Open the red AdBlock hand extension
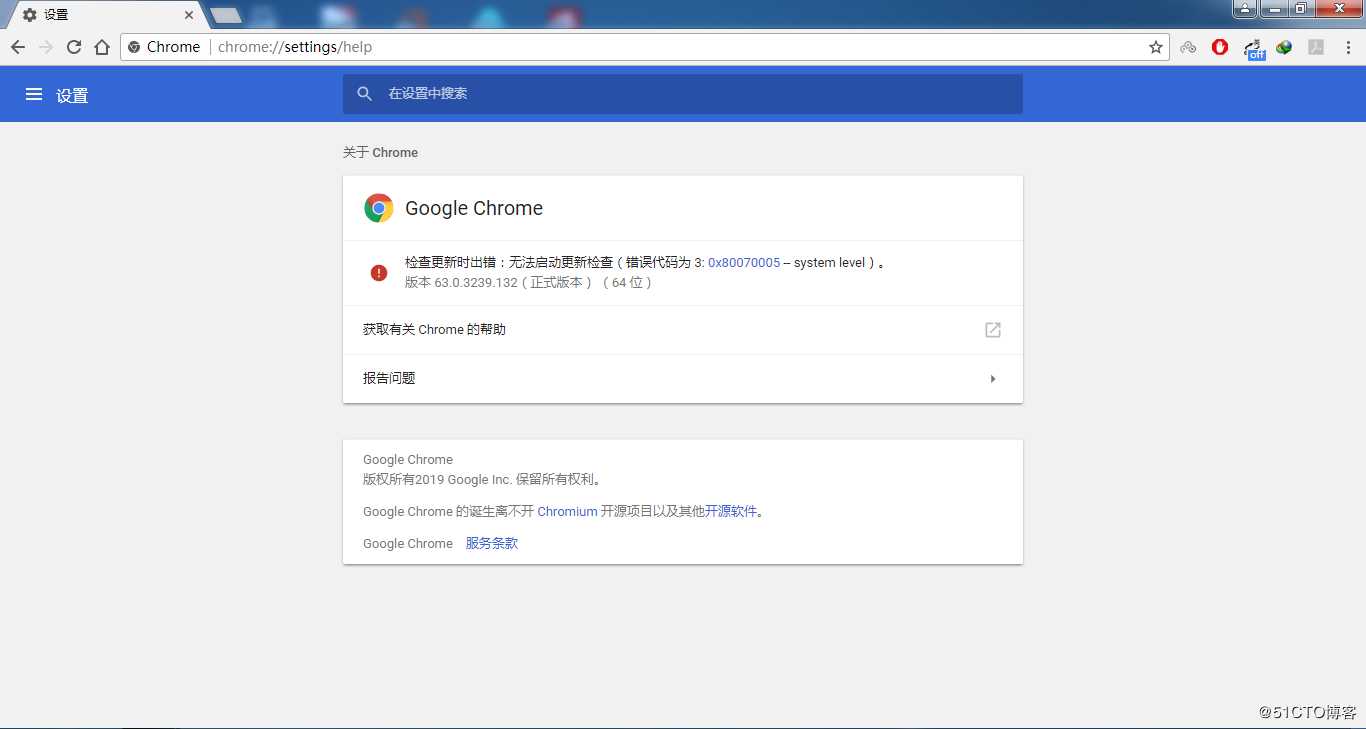Viewport: 1366px width, 729px height. coord(1220,47)
